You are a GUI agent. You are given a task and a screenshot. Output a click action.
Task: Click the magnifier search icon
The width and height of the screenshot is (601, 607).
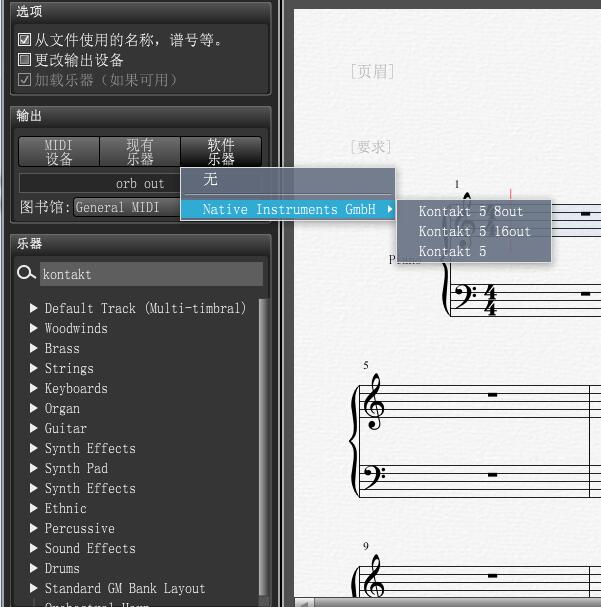(26, 274)
